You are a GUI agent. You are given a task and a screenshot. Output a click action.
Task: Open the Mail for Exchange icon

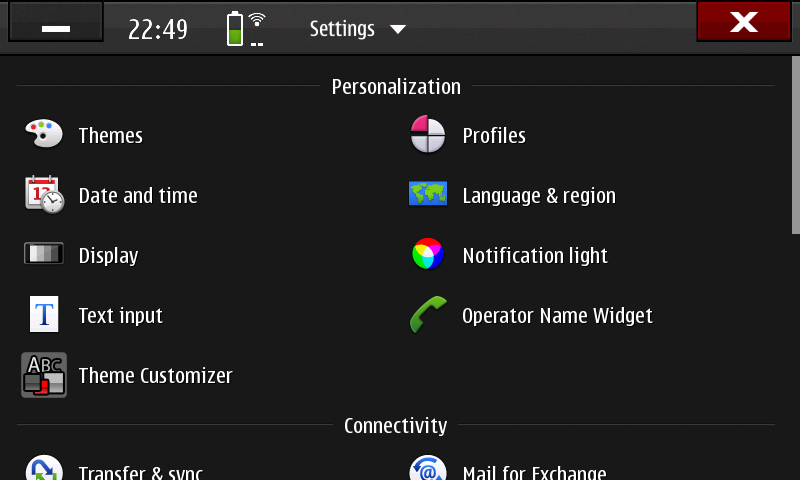pyautogui.click(x=428, y=467)
